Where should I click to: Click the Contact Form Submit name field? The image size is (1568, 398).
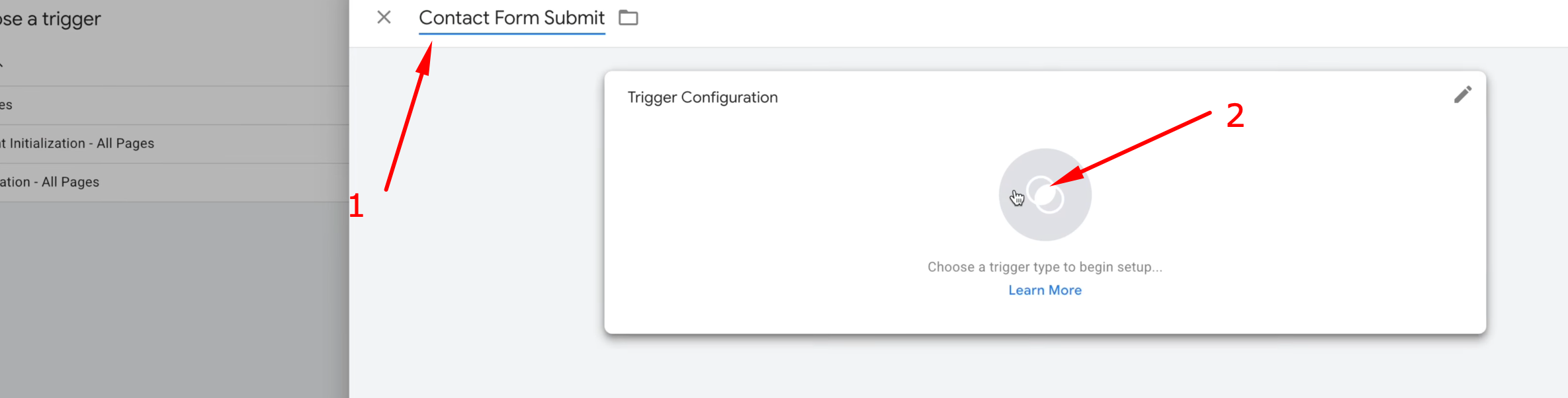point(511,18)
